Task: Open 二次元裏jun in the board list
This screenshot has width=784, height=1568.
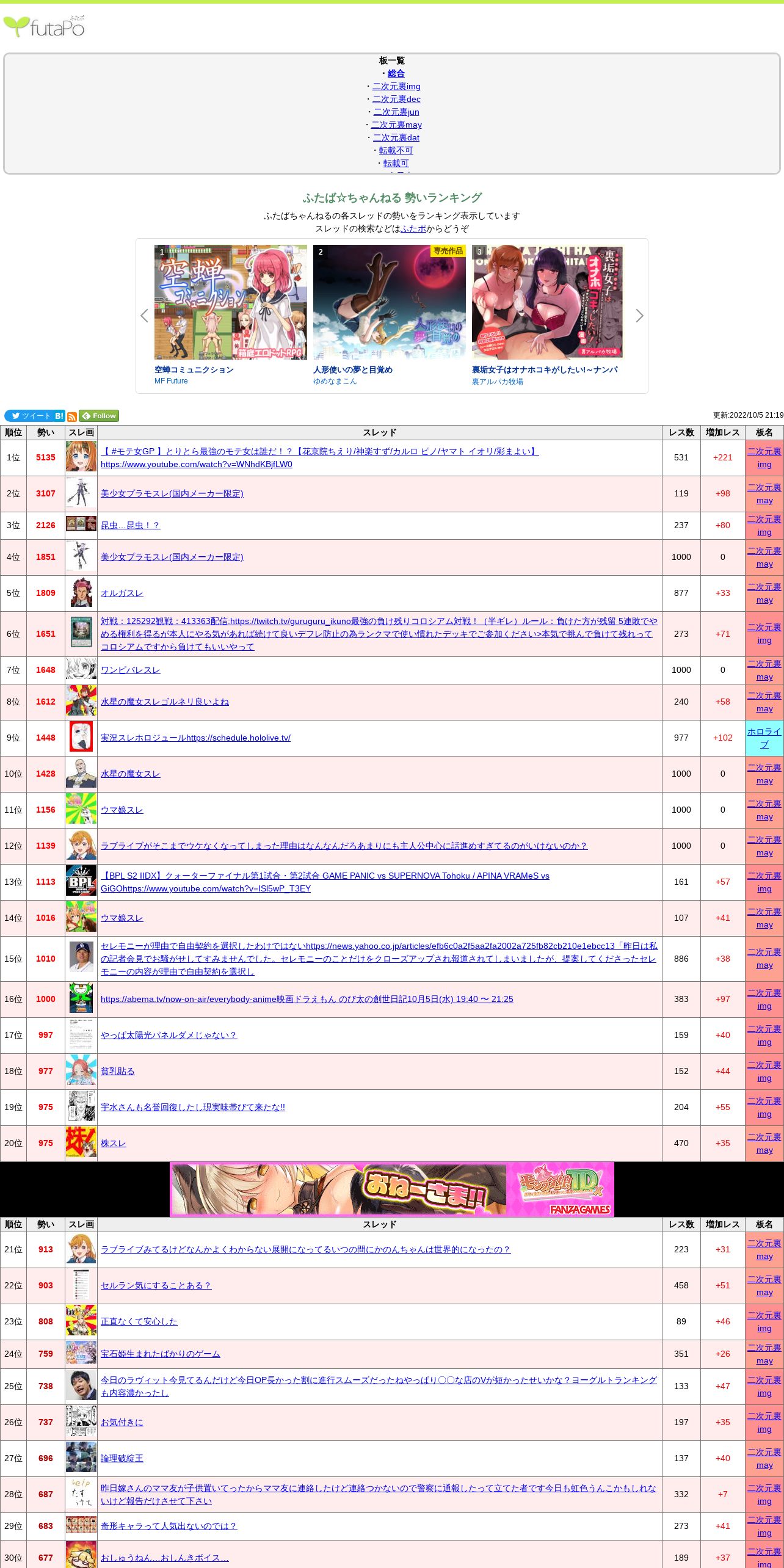Action: click(x=396, y=112)
